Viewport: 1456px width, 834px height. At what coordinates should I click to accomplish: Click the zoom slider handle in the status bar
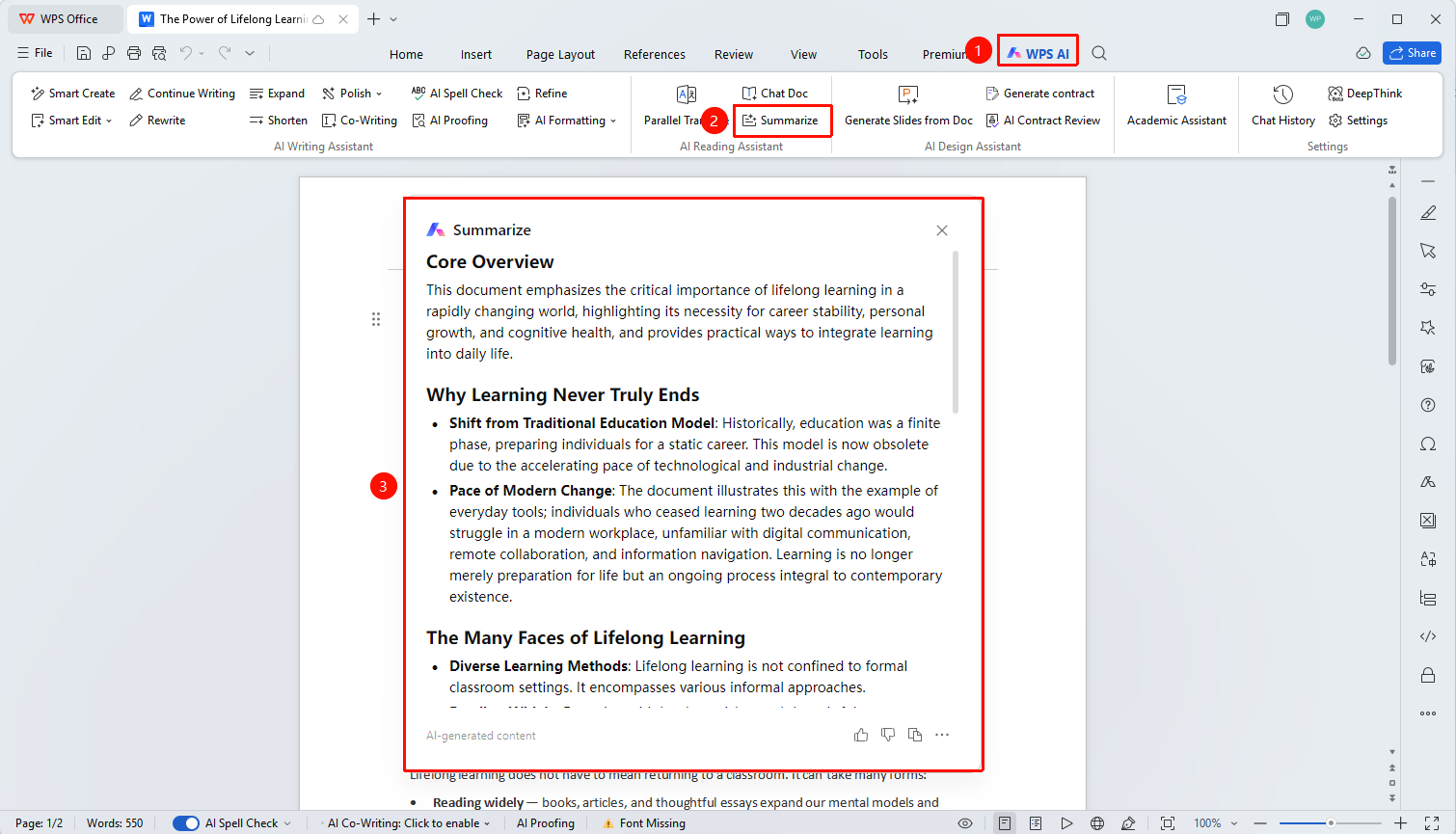coord(1331,823)
